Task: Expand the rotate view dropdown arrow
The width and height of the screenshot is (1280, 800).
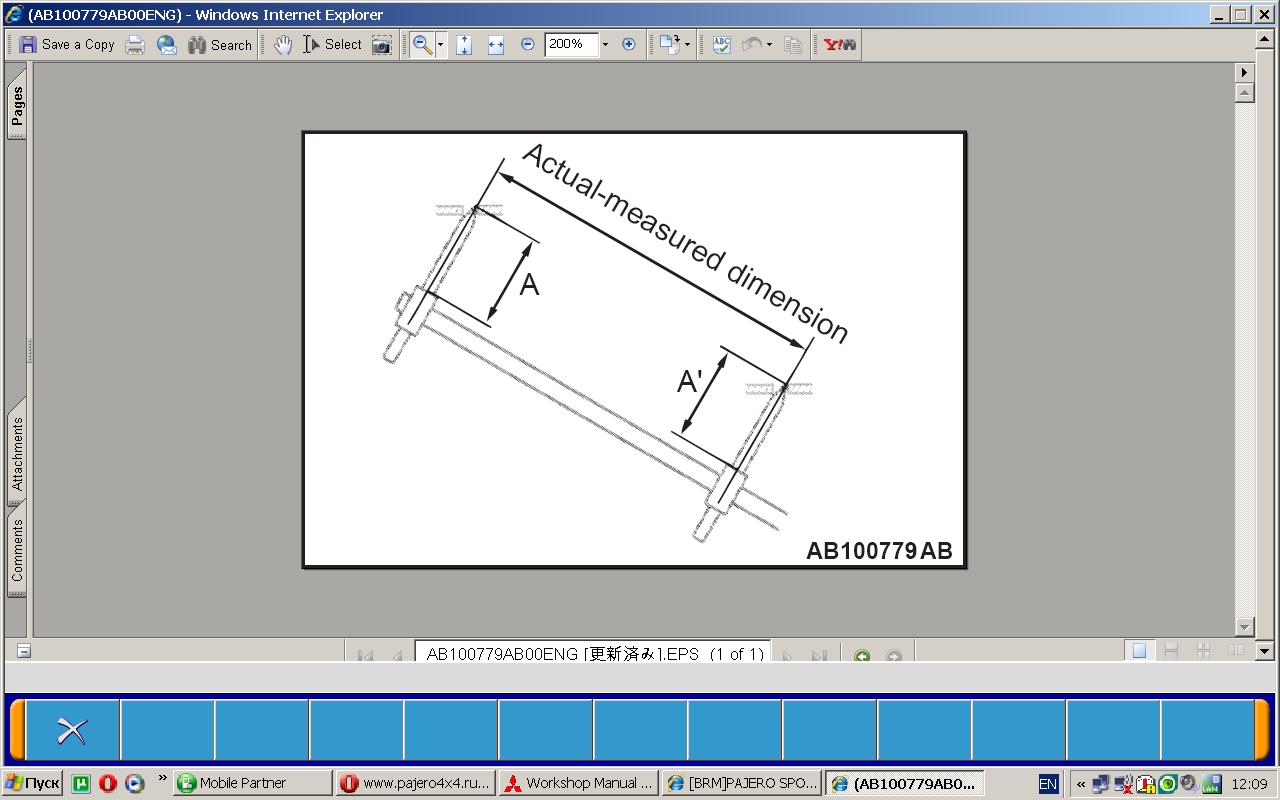Action: click(687, 44)
